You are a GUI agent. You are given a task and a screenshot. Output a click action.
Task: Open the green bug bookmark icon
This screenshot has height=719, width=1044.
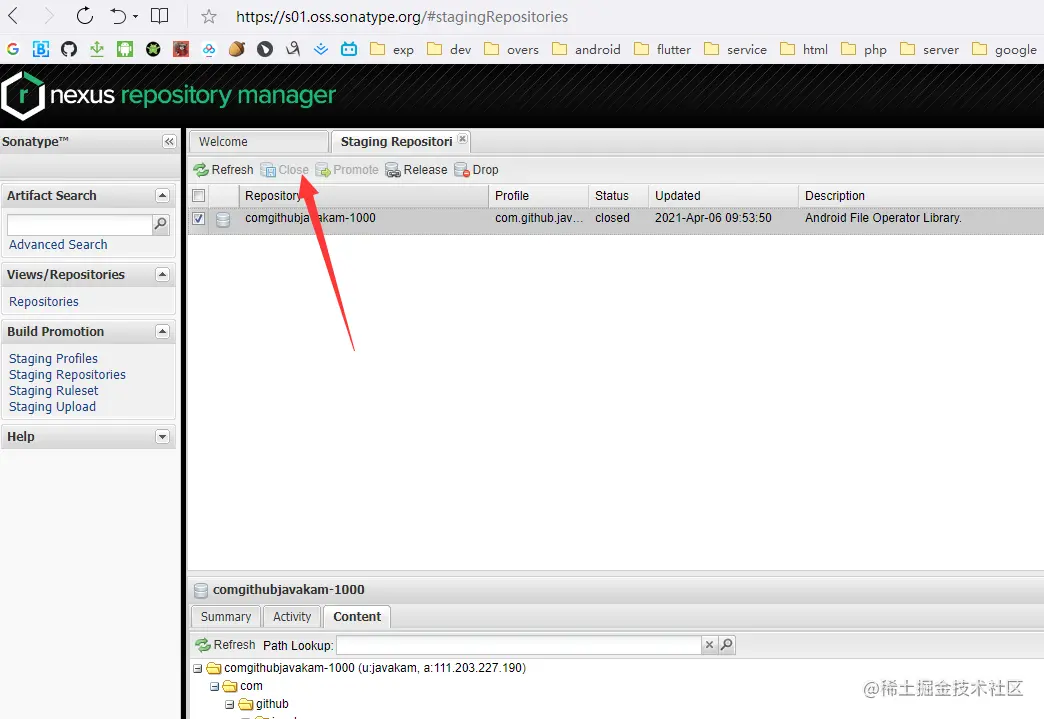[153, 49]
